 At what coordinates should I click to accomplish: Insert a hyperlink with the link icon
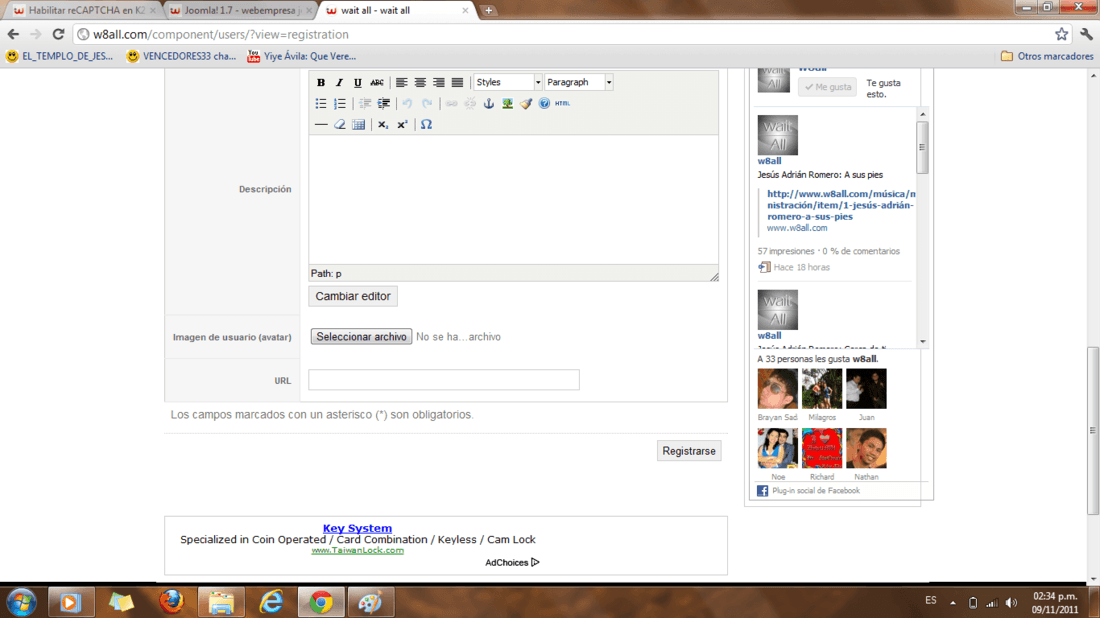click(x=451, y=104)
